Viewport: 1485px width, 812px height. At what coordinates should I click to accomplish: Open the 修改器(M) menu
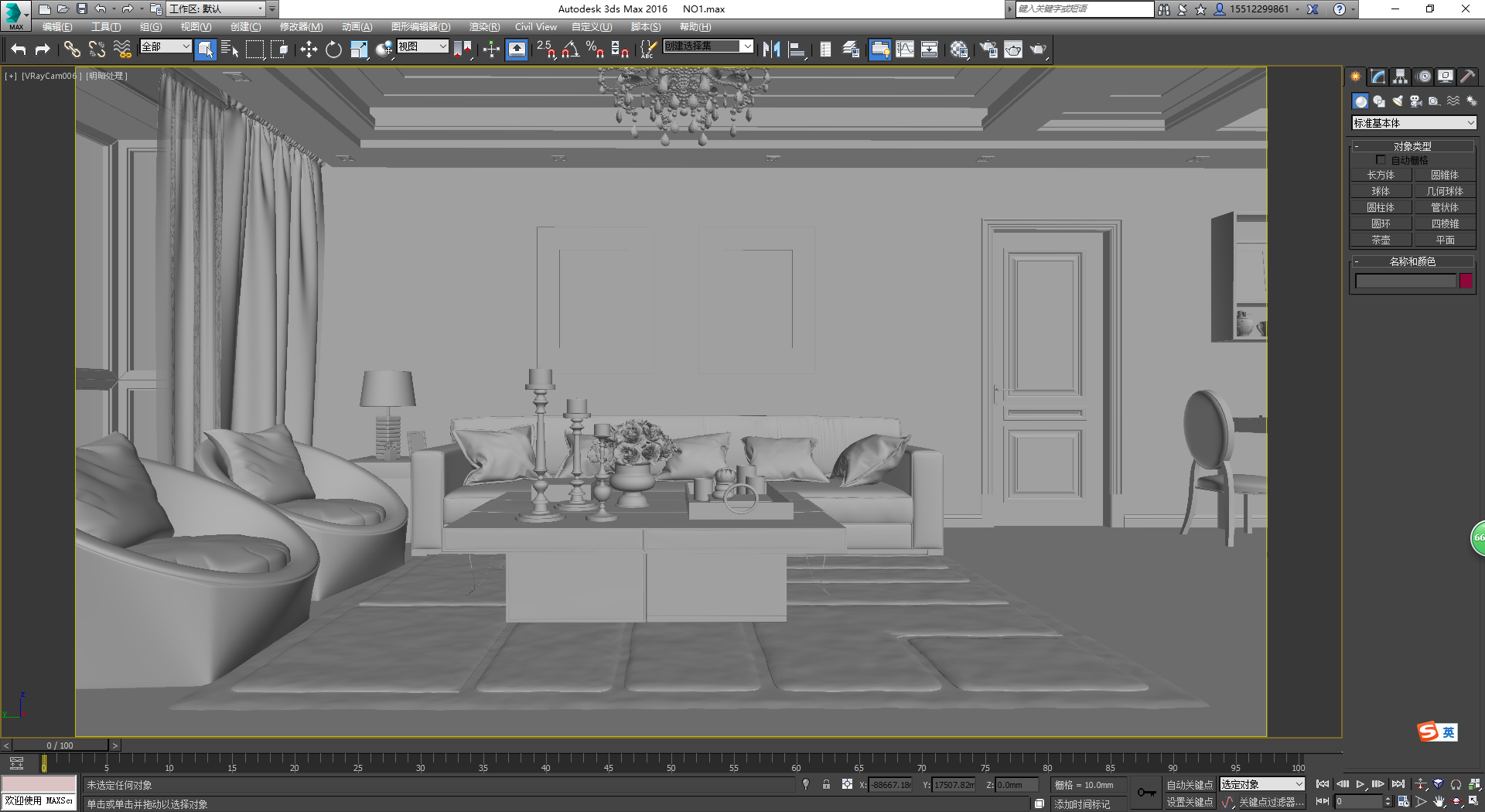coord(301,27)
